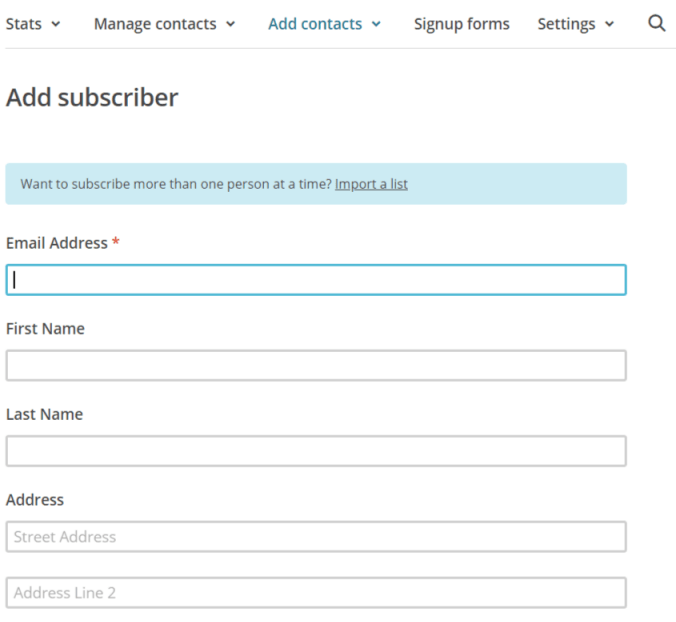Expand the Settings chevron arrow
Screen dimensions: 676x622
tap(609, 24)
